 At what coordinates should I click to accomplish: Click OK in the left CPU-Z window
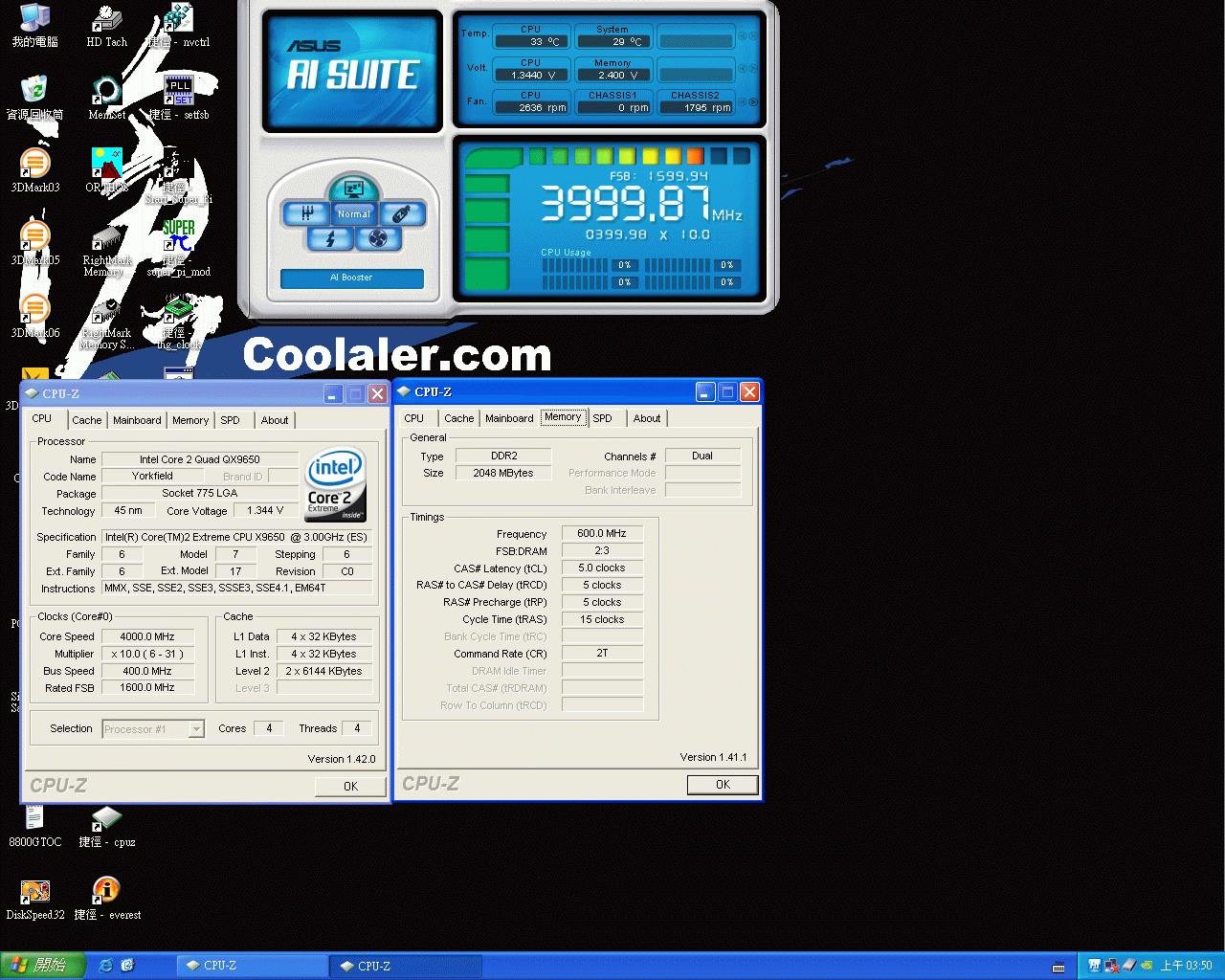click(350, 787)
